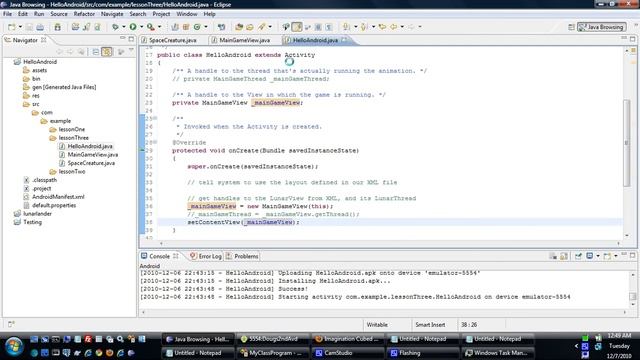Maximize the editor area
This screenshot has width=640, height=360.
(632, 38)
